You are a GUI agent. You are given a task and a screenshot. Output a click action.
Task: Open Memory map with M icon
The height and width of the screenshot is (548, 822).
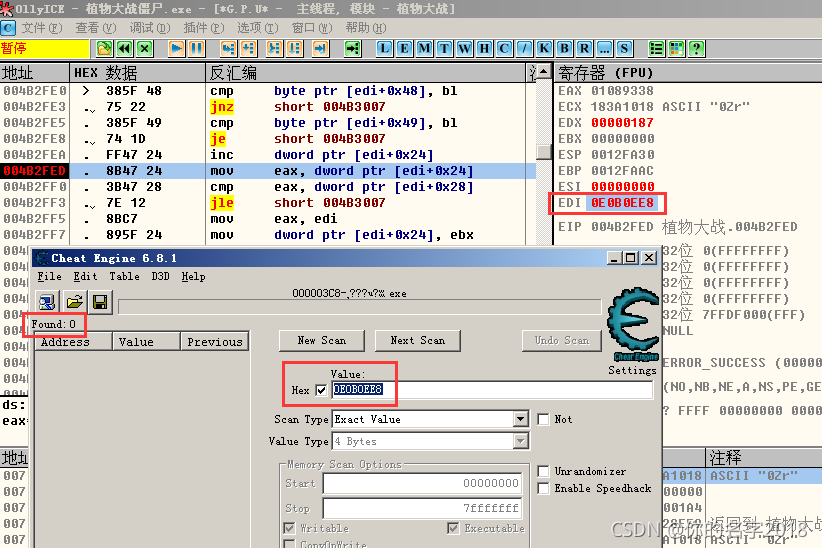[424, 49]
